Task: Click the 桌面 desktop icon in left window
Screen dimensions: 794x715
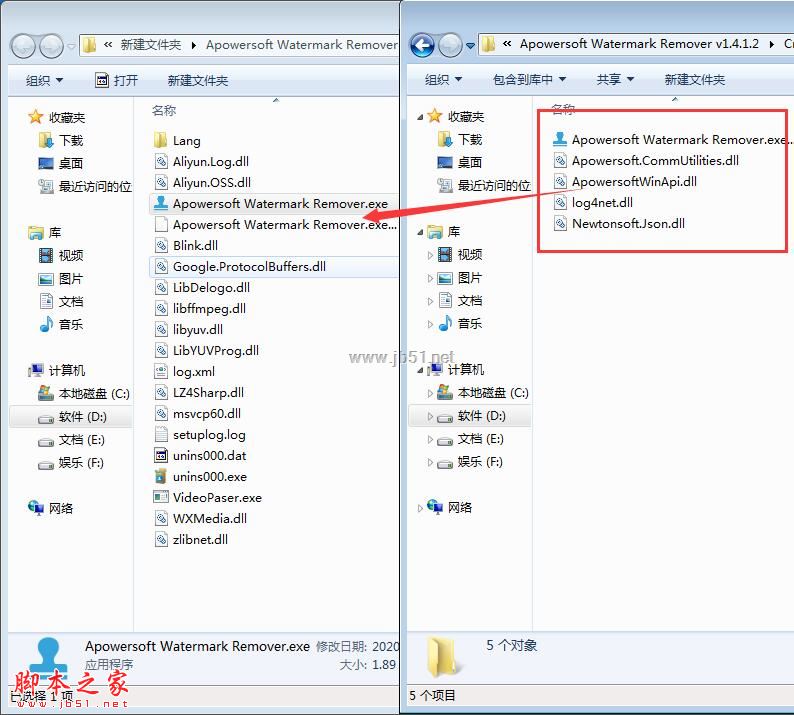Action: 46,163
